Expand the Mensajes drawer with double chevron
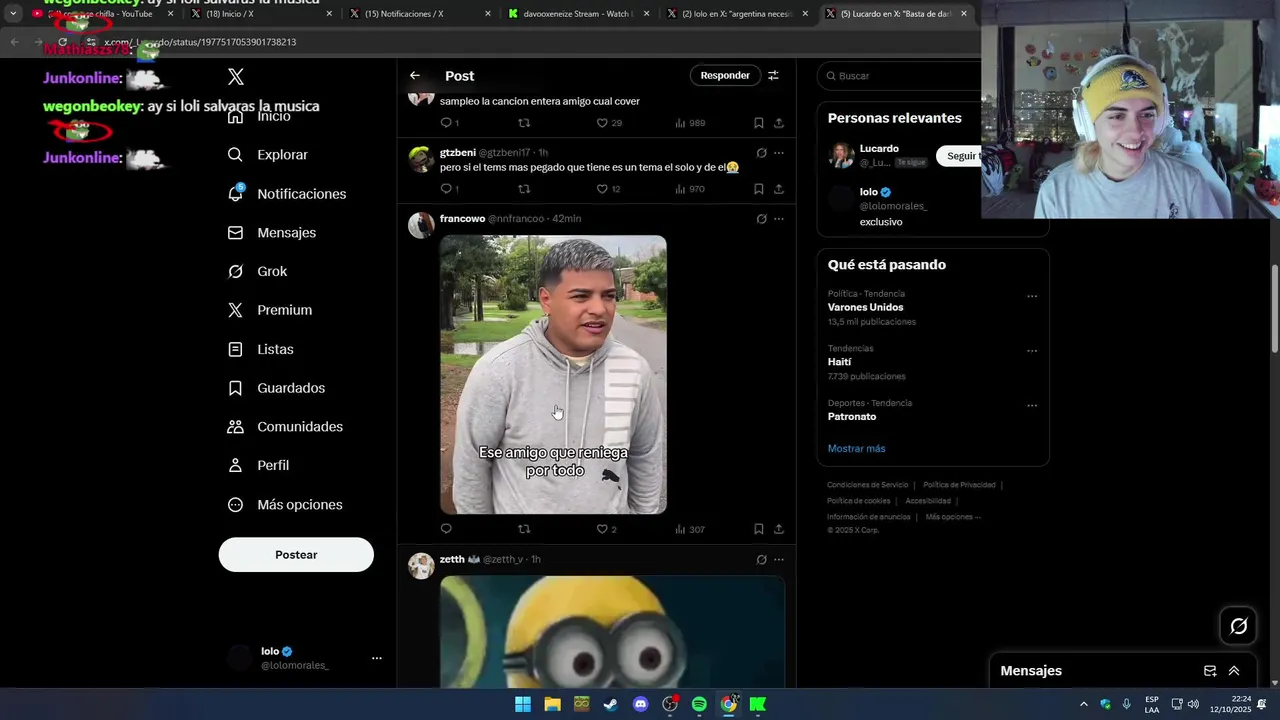The width and height of the screenshot is (1280, 720). [x=1234, y=671]
